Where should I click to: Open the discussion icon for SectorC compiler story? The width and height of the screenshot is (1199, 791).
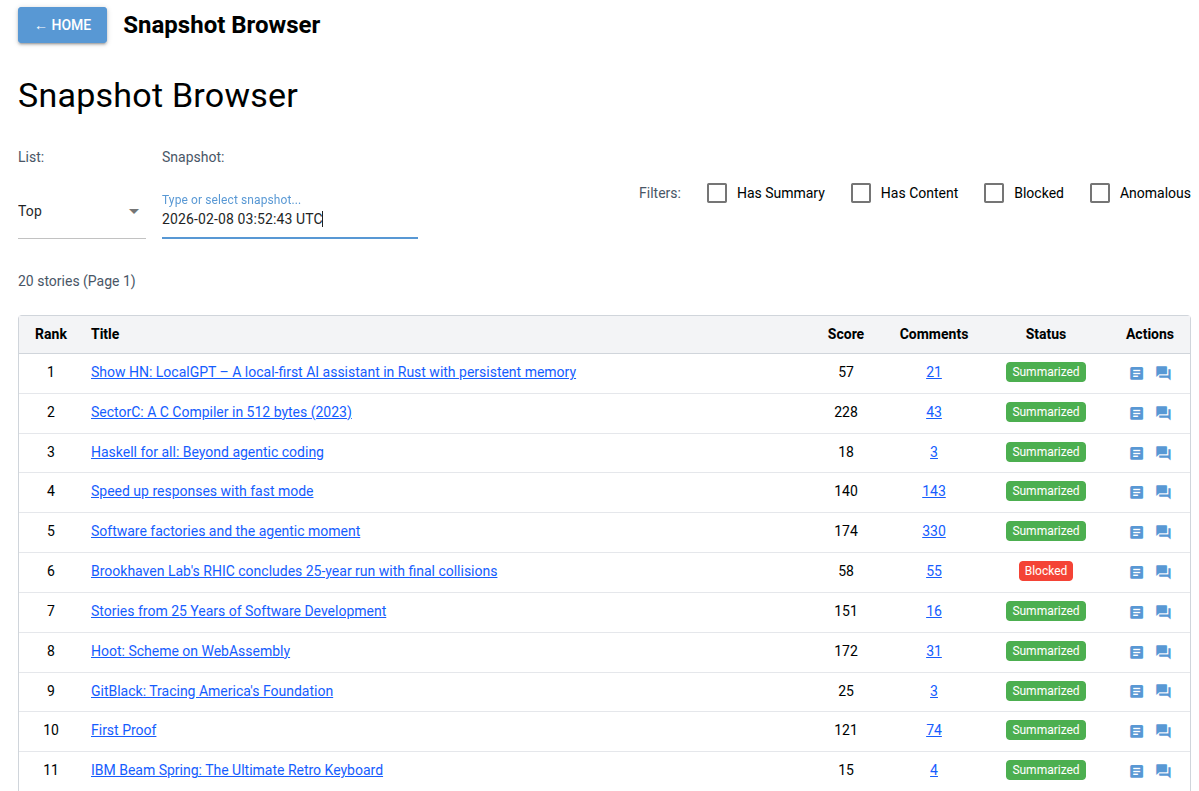[1163, 412]
